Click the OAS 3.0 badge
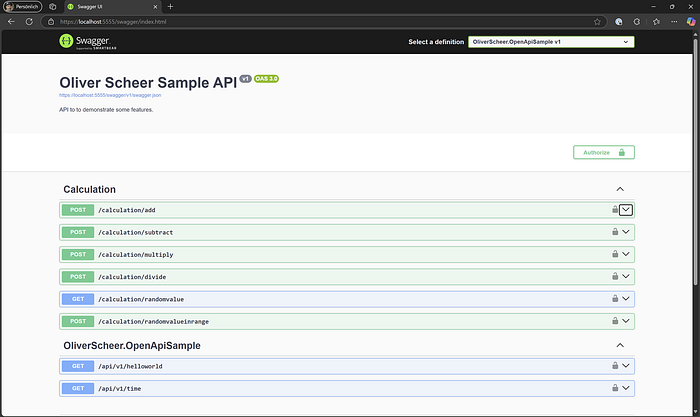 pos(266,79)
